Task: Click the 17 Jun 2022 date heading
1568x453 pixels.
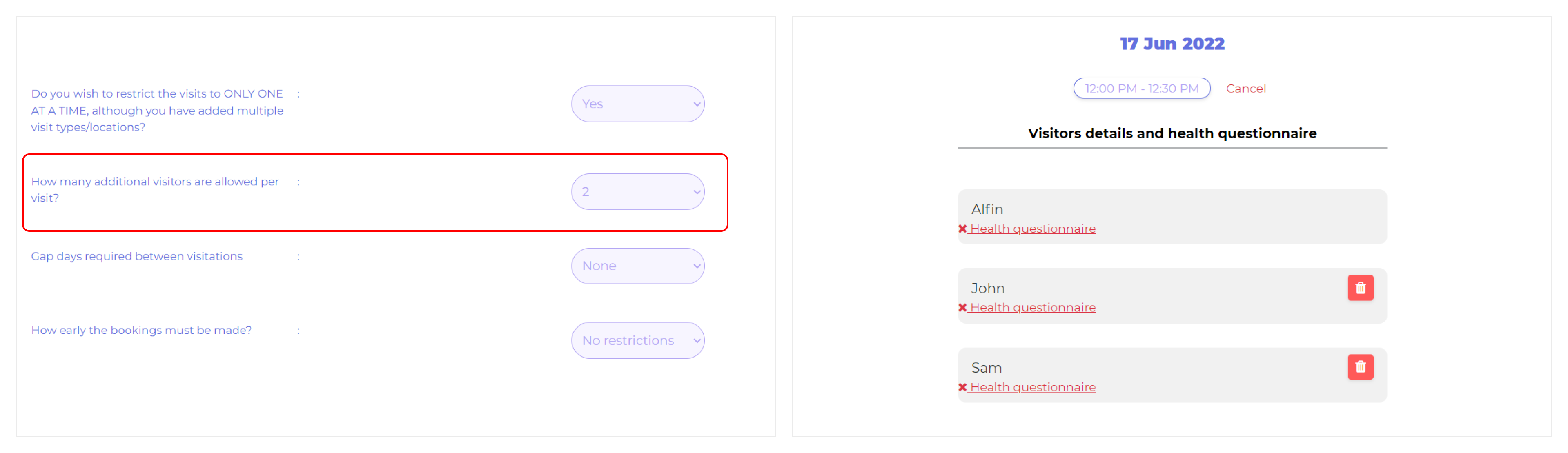Action: 1172,44
